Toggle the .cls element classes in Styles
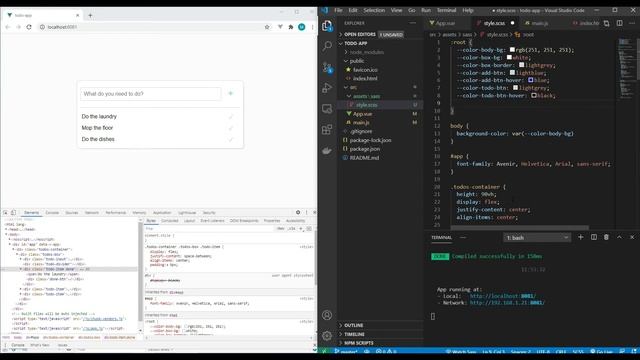Viewport: 640px width, 360px height. [x=291, y=229]
